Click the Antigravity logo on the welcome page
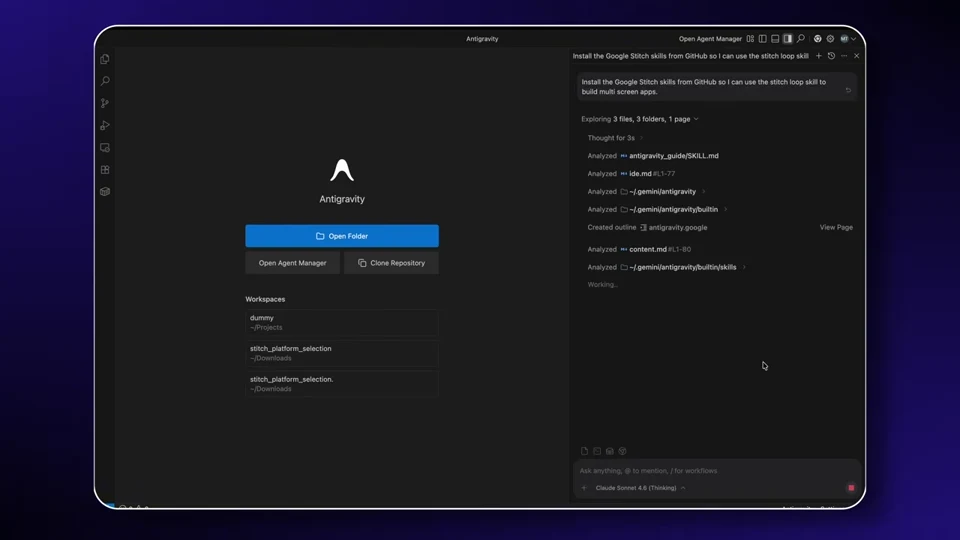 (x=342, y=170)
